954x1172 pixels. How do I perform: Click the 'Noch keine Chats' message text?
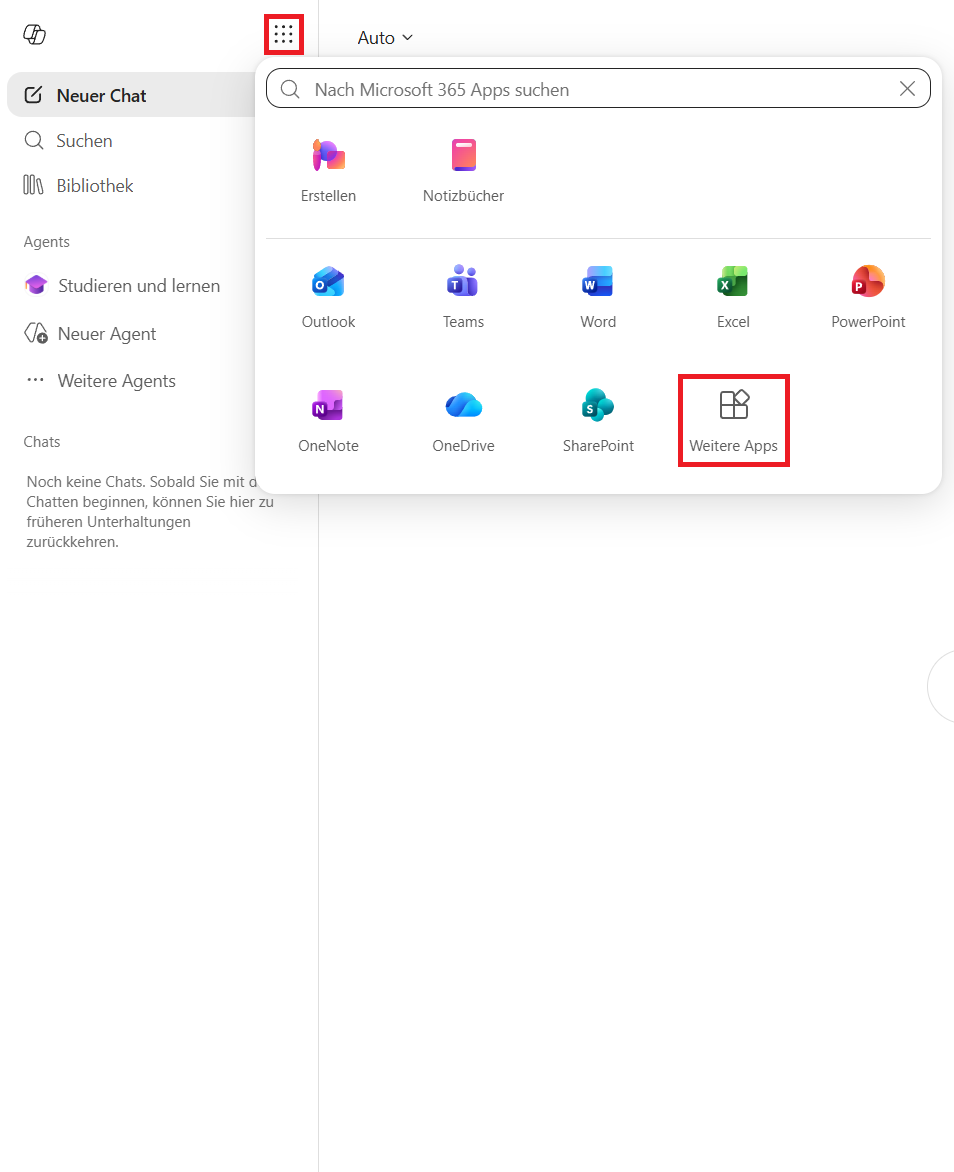(150, 511)
